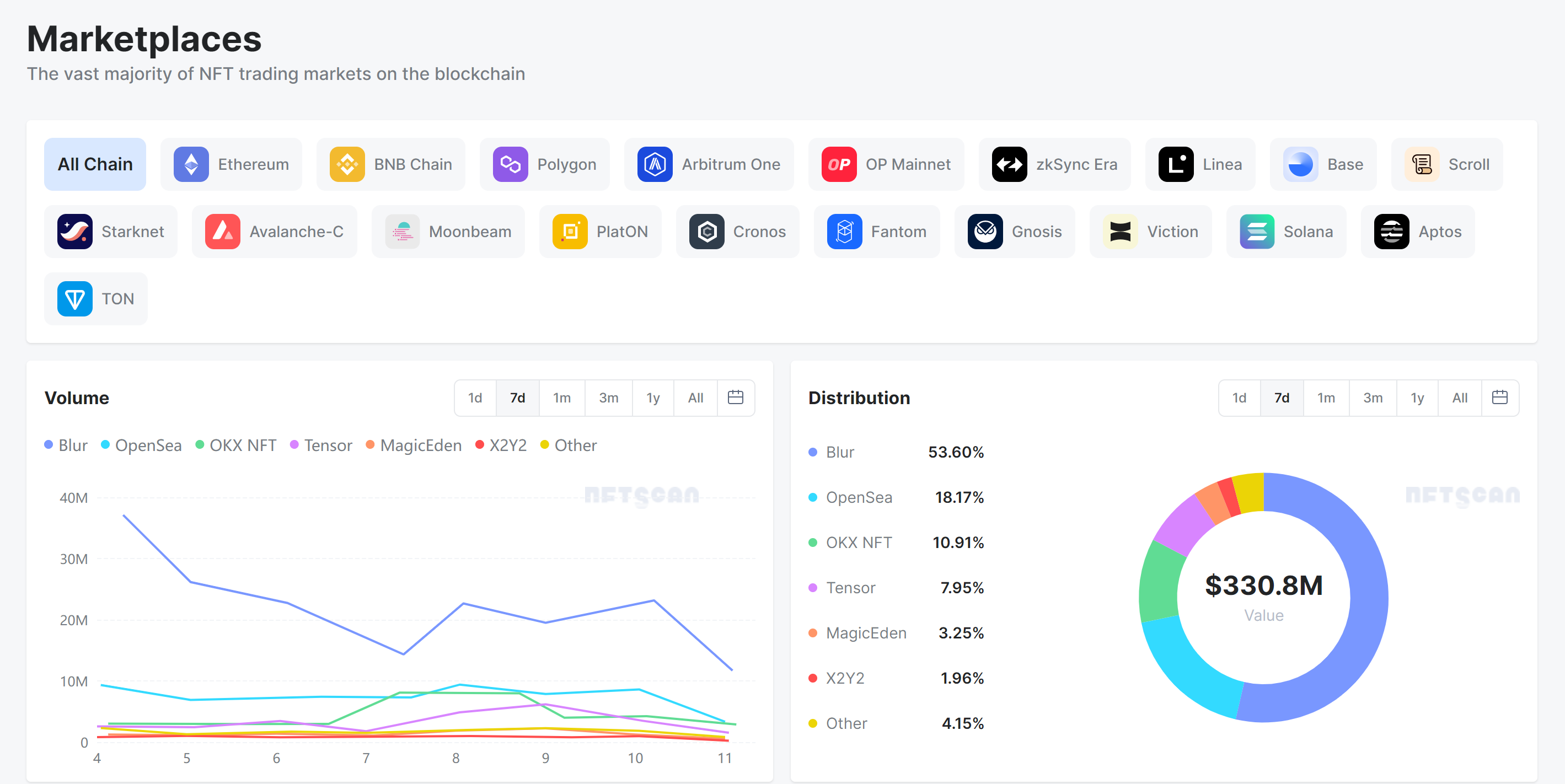Choose the Solana chain icon
The width and height of the screenshot is (1565, 784).
coord(1257,232)
